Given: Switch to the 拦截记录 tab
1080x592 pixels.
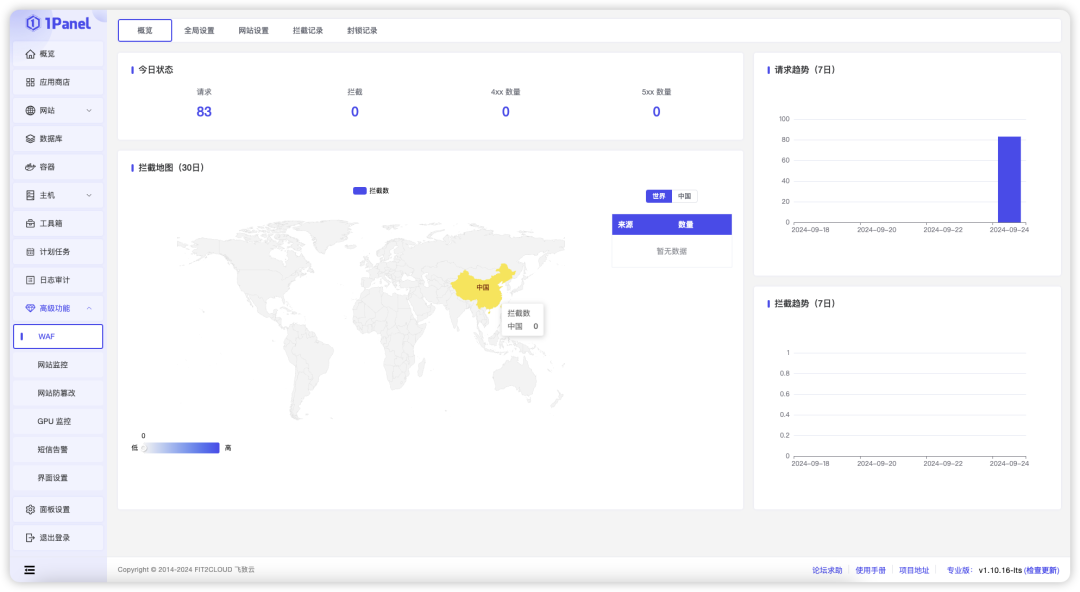Looking at the screenshot, I should (307, 30).
